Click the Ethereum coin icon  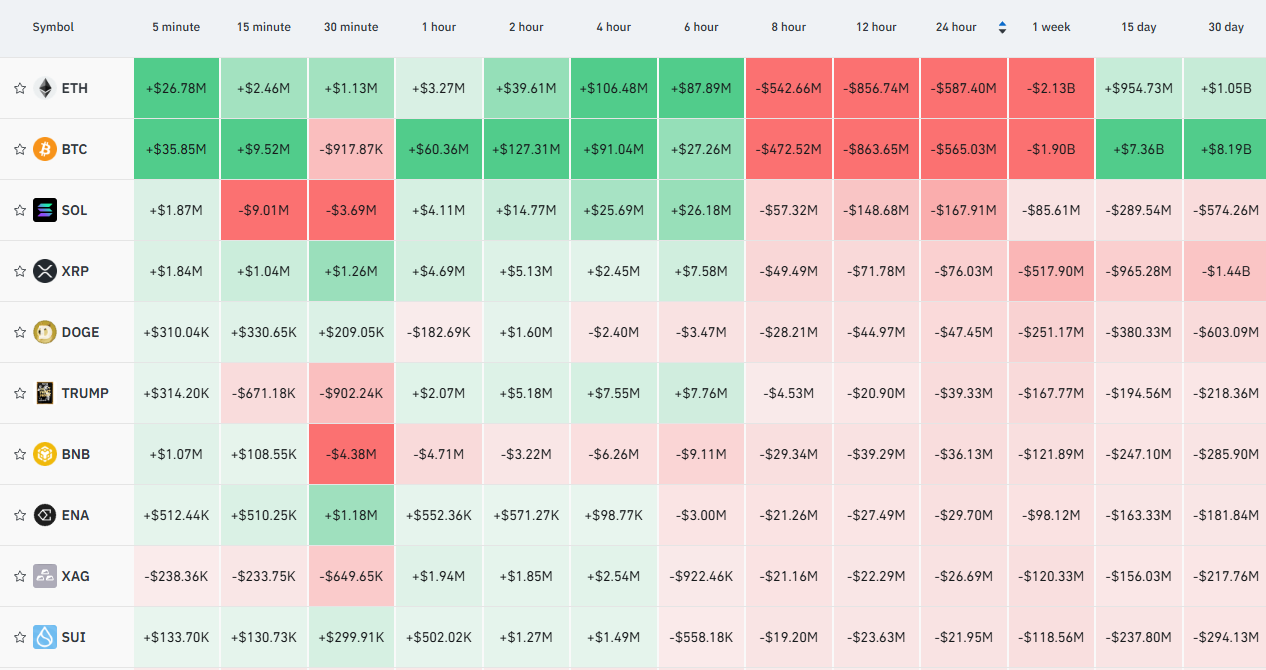[45, 88]
